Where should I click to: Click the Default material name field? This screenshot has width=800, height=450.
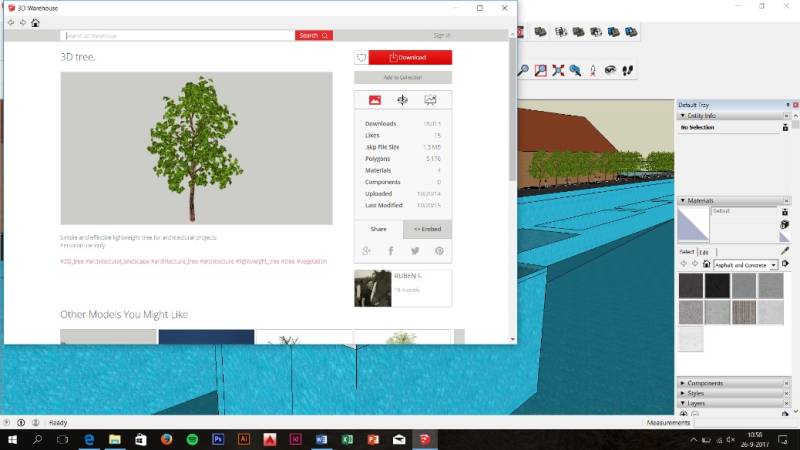[744, 211]
